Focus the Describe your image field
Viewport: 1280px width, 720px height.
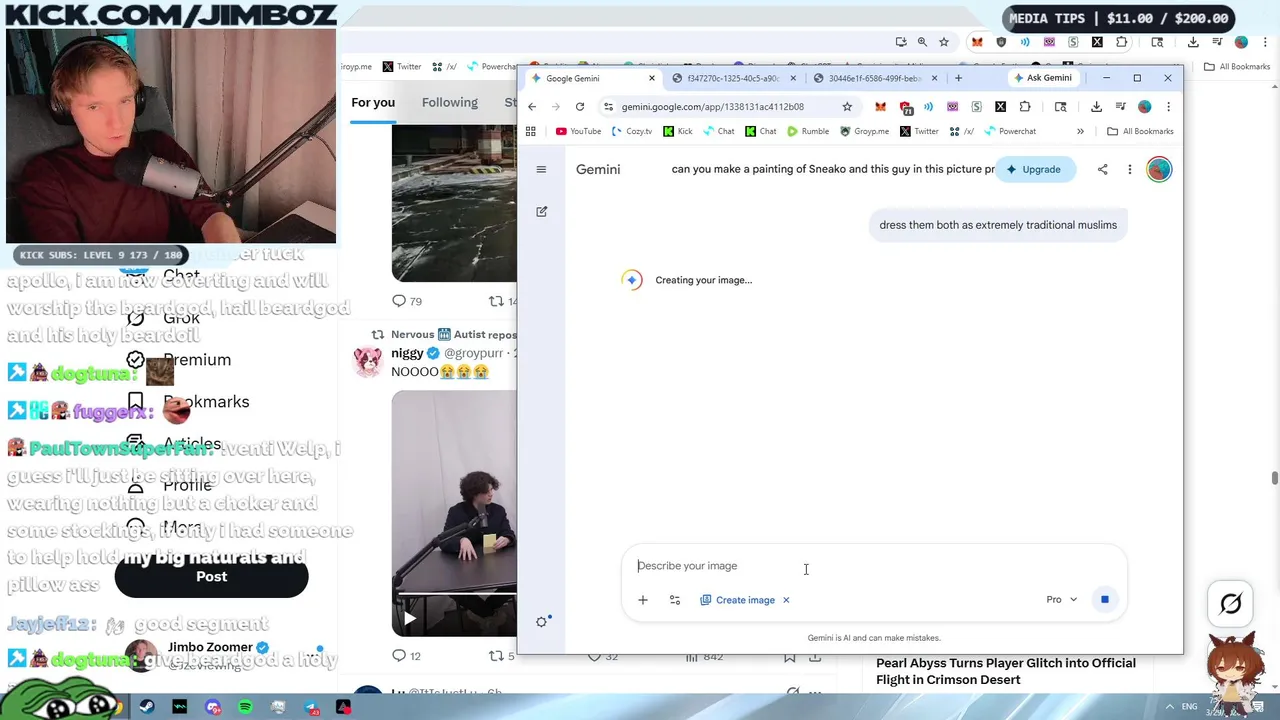(873, 566)
